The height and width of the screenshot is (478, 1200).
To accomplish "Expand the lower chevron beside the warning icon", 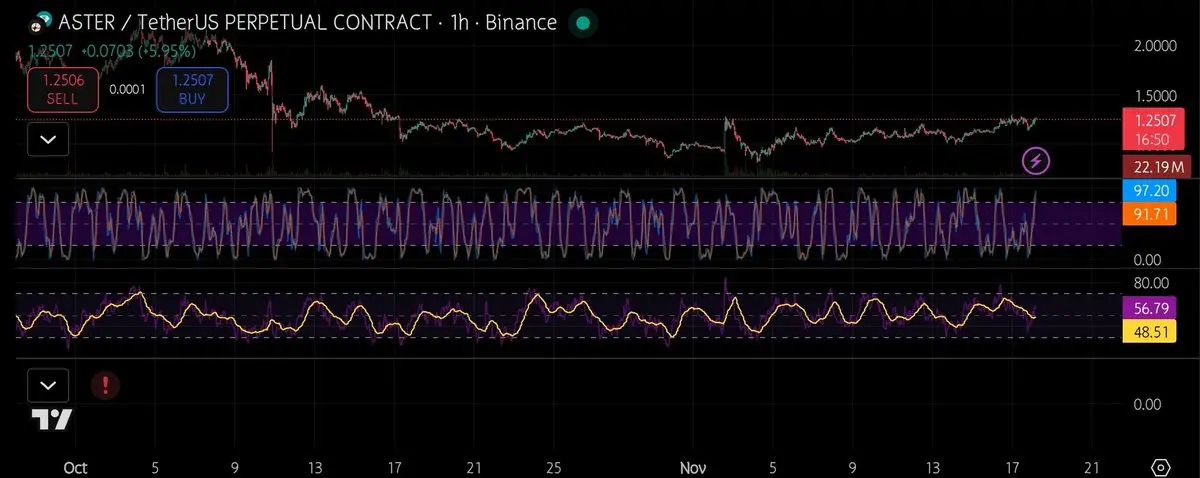I will [48, 385].
